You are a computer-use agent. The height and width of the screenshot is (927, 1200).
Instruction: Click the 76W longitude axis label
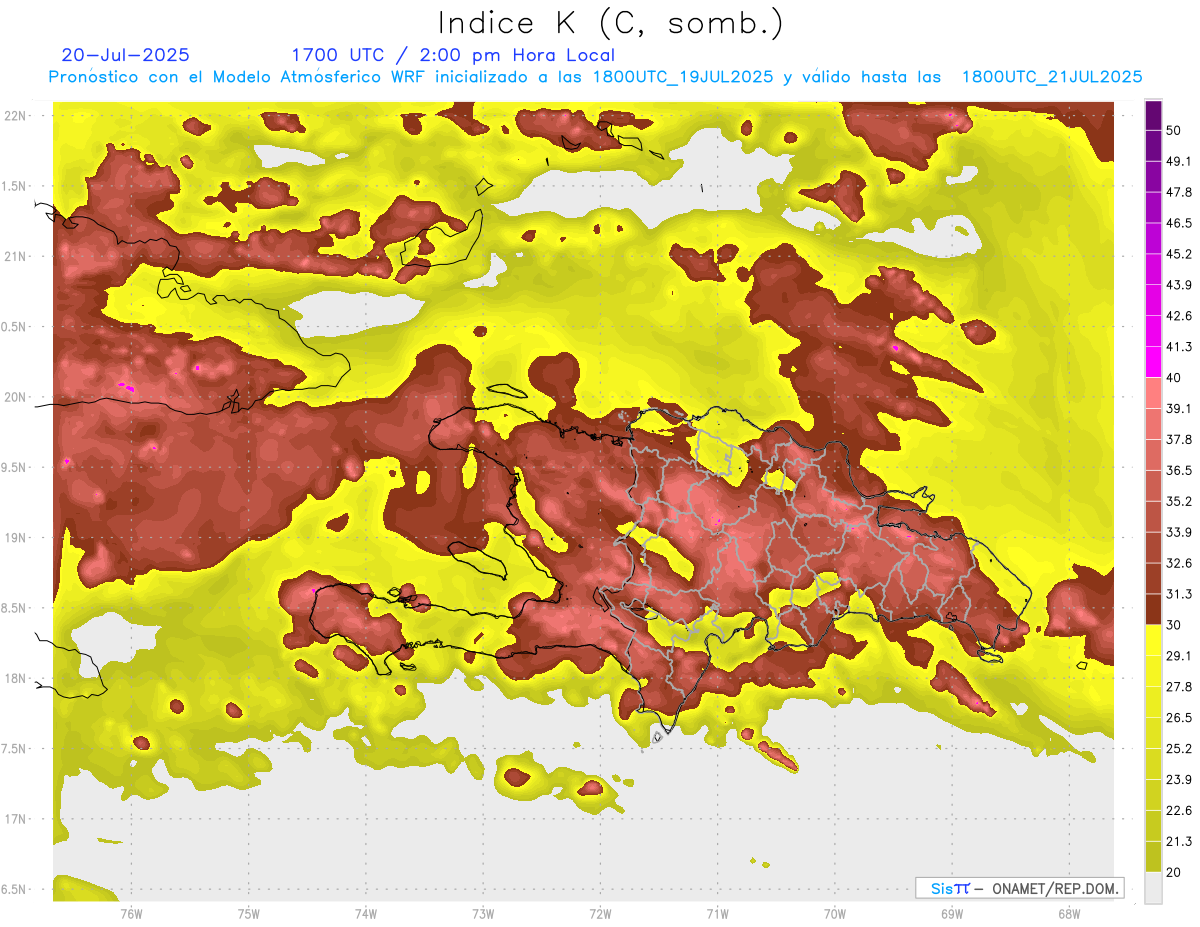pyautogui.click(x=131, y=913)
